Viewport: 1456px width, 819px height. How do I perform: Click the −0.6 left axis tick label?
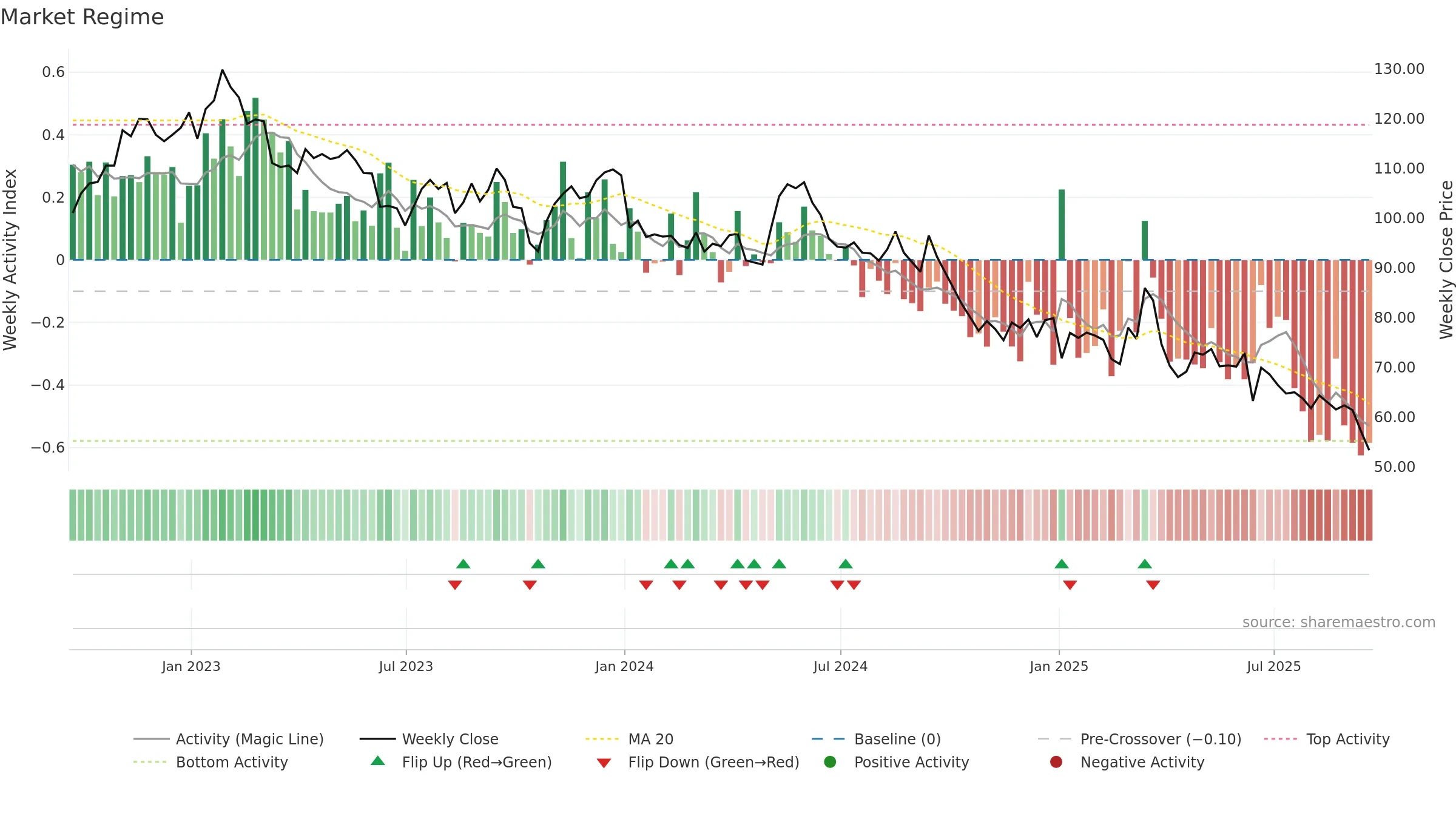[x=48, y=447]
